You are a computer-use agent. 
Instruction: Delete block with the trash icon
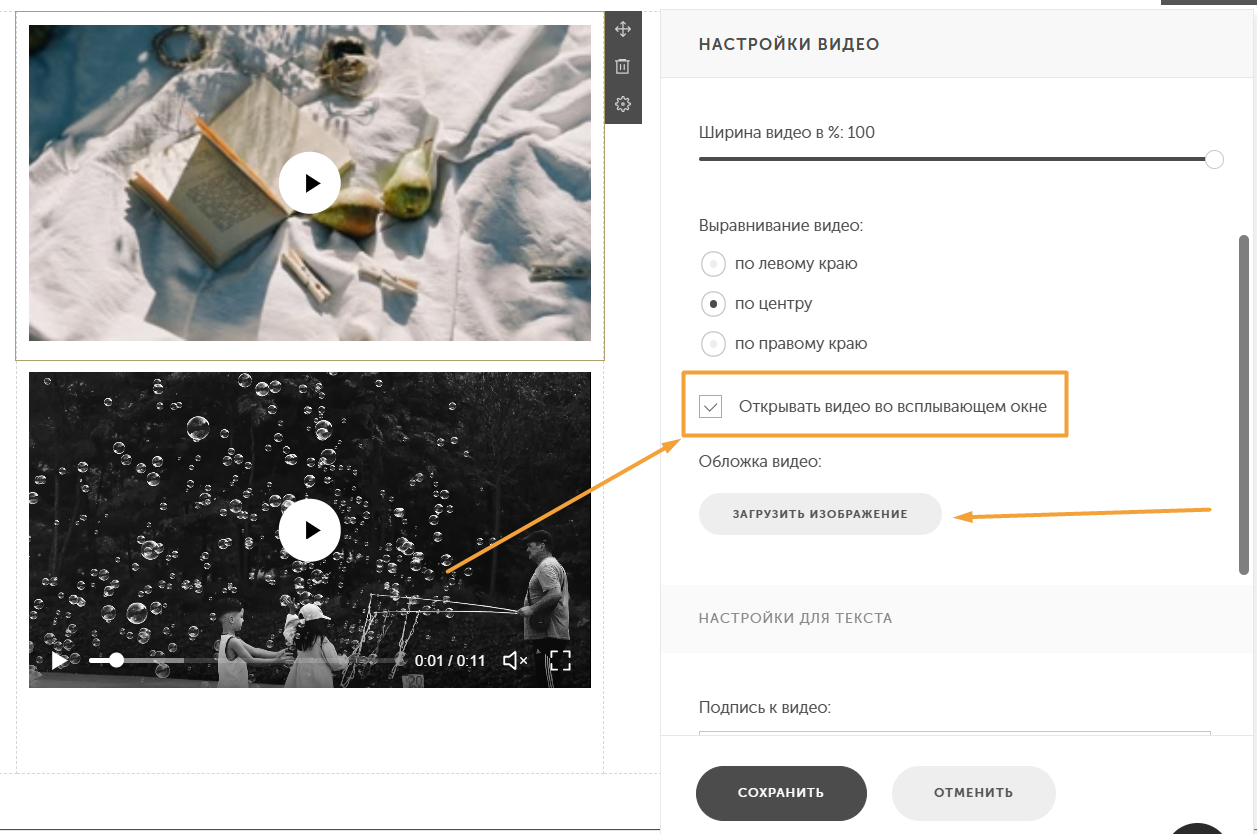pos(623,66)
